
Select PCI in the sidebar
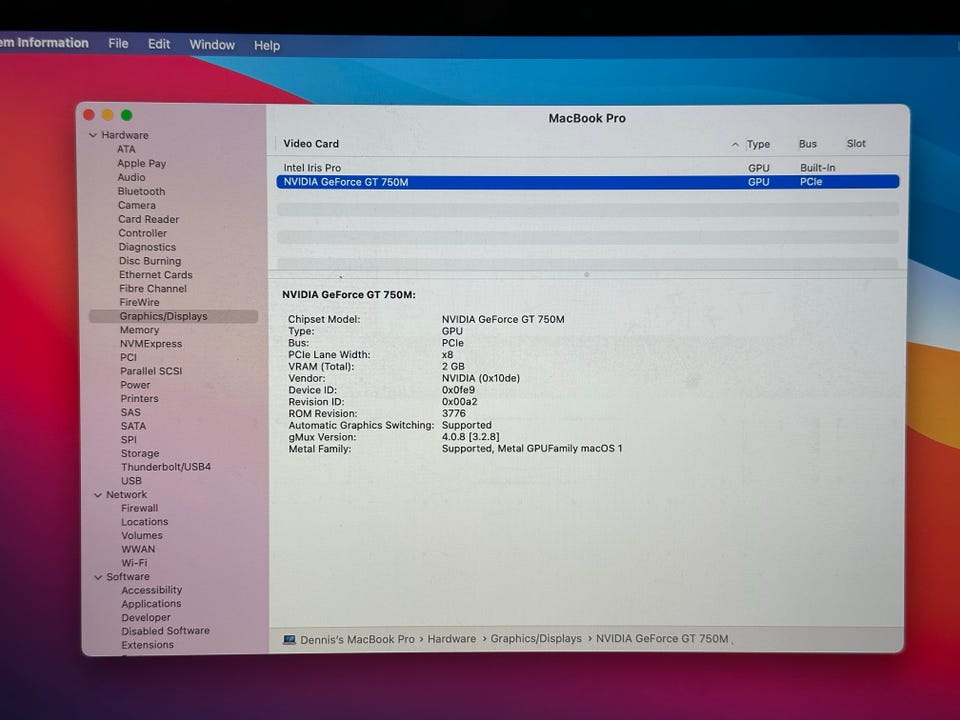tap(129, 358)
